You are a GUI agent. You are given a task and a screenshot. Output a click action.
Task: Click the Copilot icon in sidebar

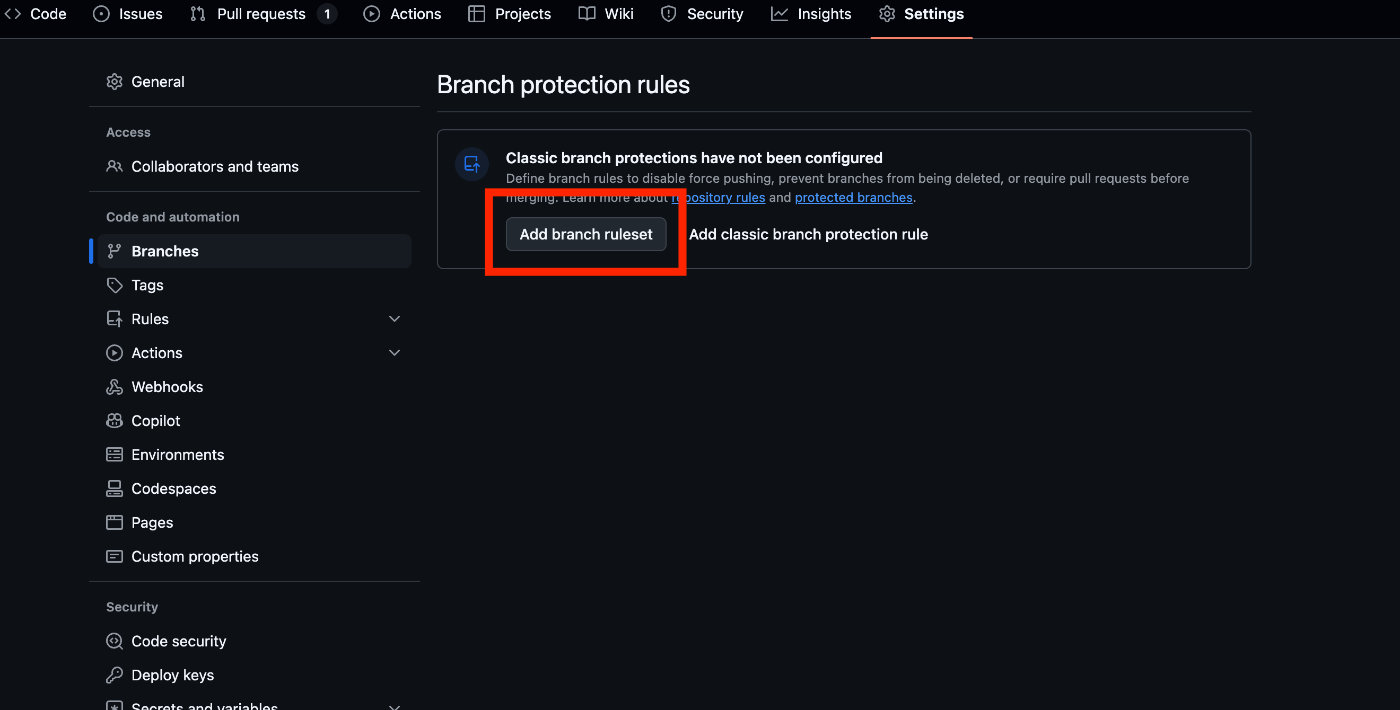coord(114,421)
